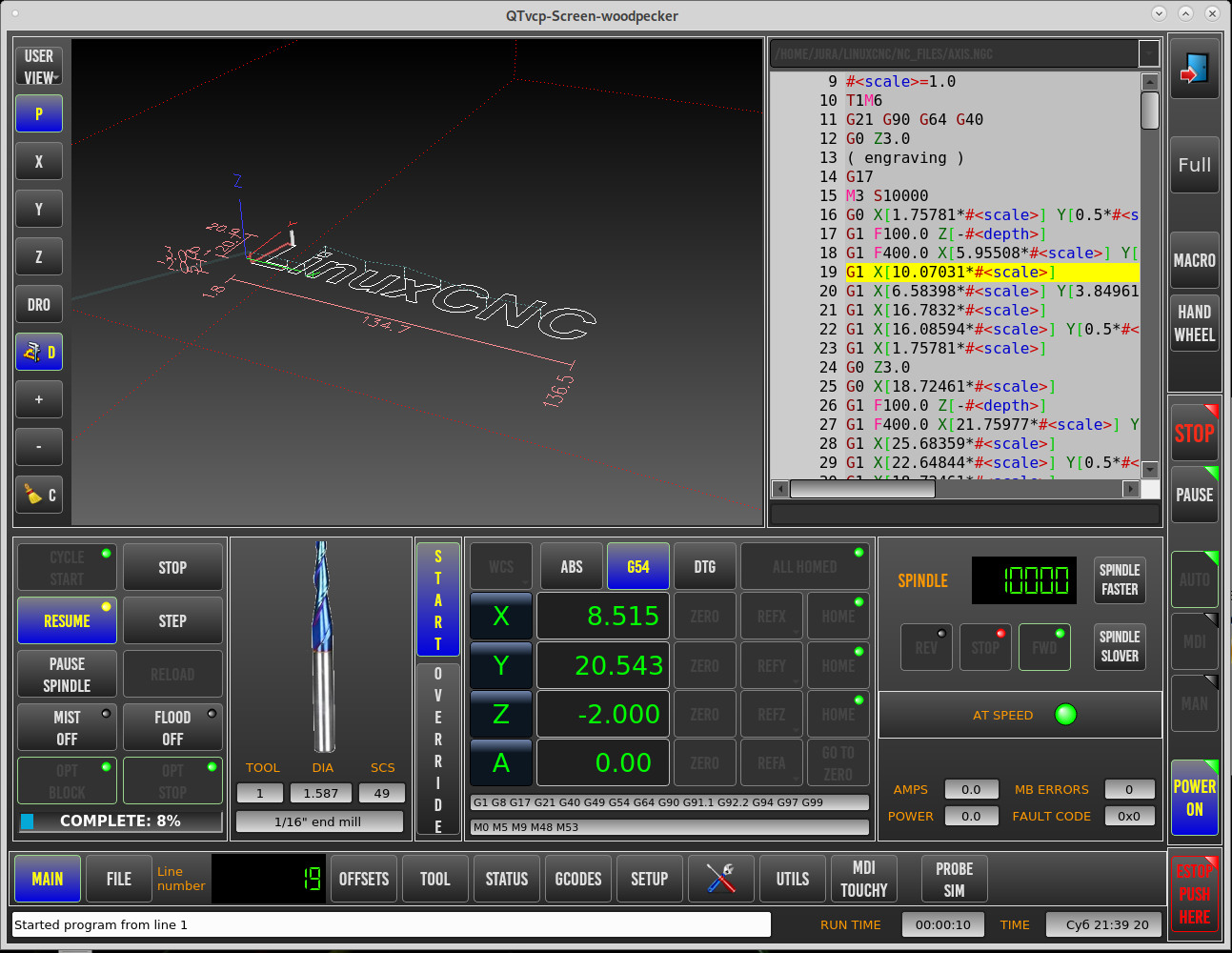
Task: Decrease speed with SPINDLE SLOWER
Action: tap(1120, 646)
